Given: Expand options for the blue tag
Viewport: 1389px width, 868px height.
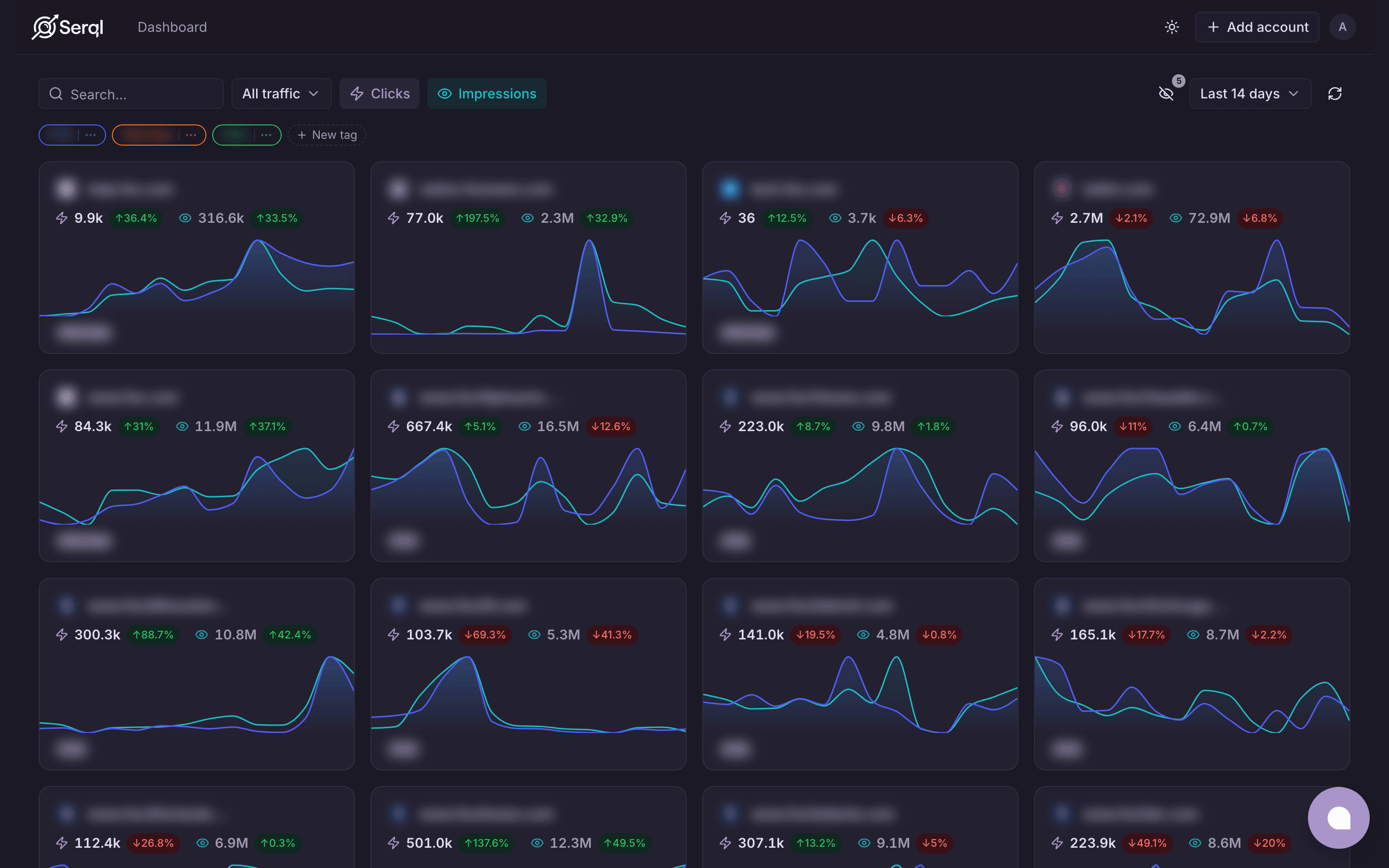Looking at the screenshot, I should pyautogui.click(x=90, y=135).
